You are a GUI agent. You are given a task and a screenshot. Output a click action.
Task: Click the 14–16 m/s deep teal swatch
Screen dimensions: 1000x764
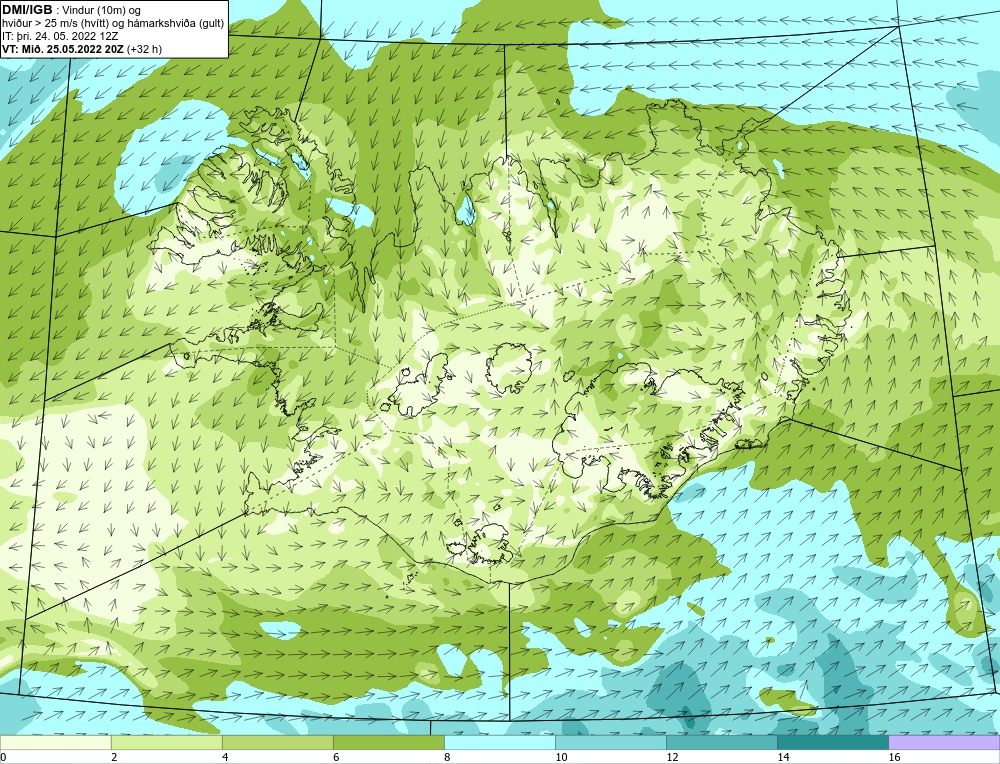(x=832, y=743)
